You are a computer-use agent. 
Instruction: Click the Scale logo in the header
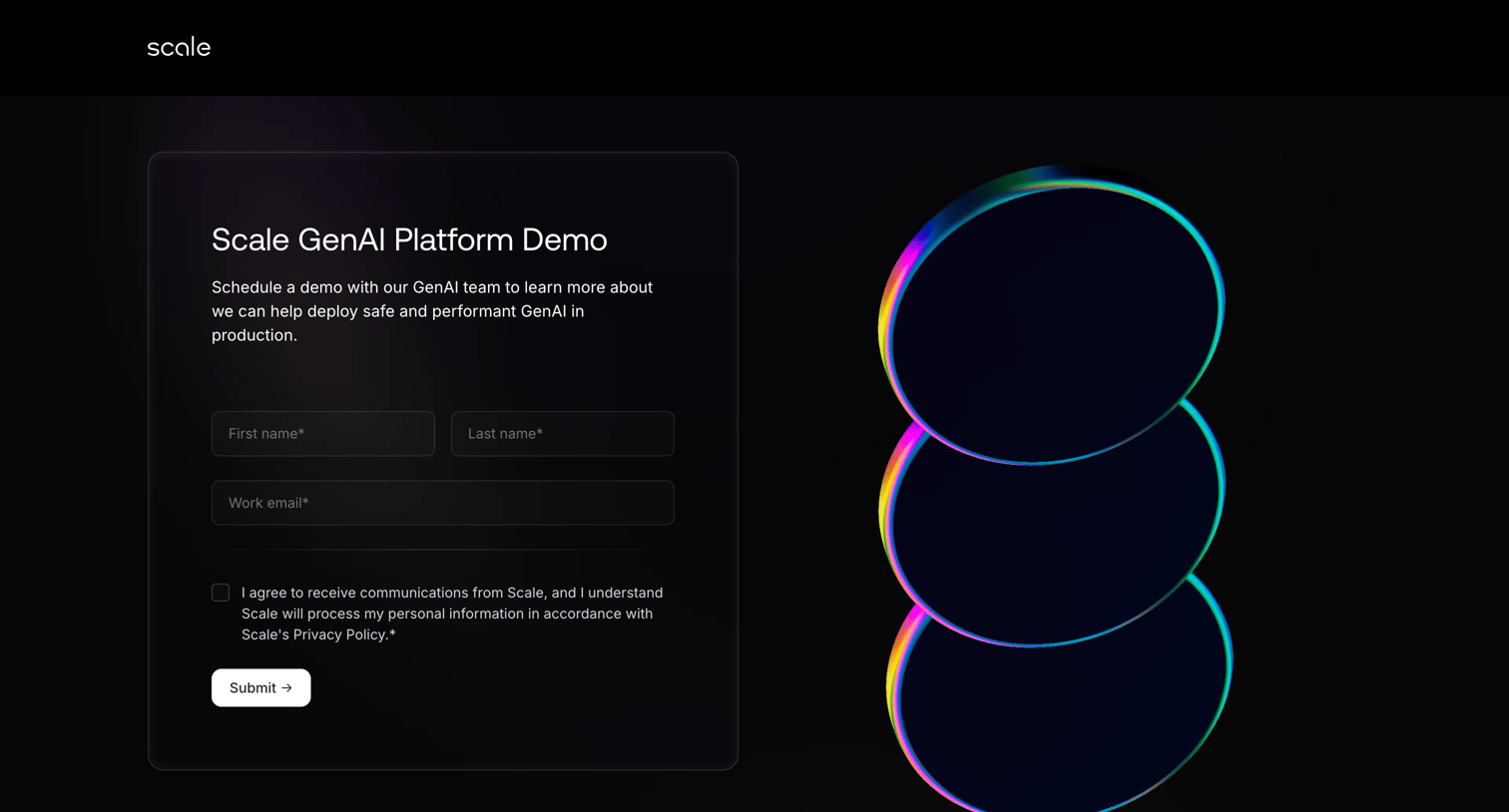click(x=179, y=47)
